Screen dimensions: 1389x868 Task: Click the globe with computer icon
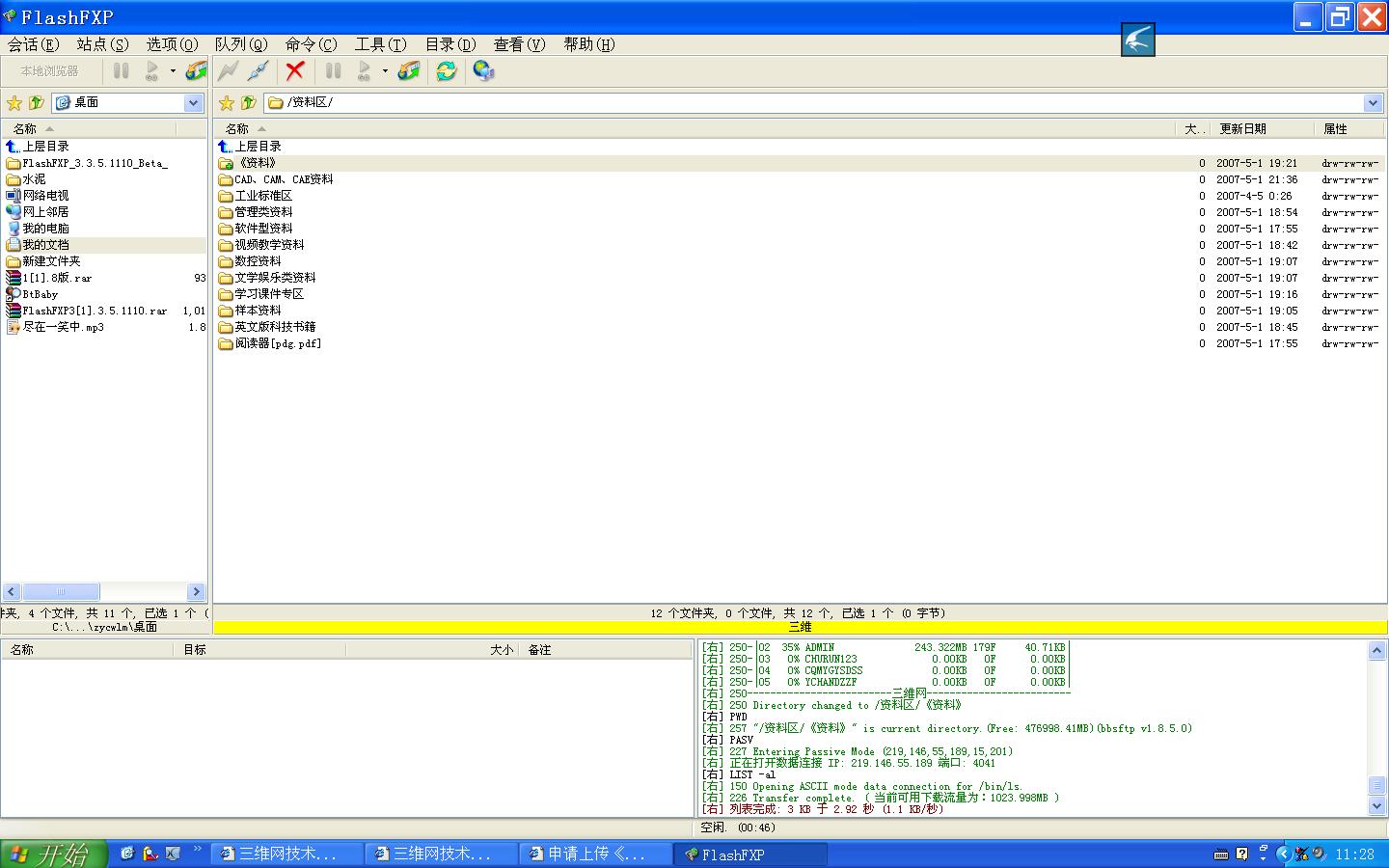pyautogui.click(x=483, y=70)
